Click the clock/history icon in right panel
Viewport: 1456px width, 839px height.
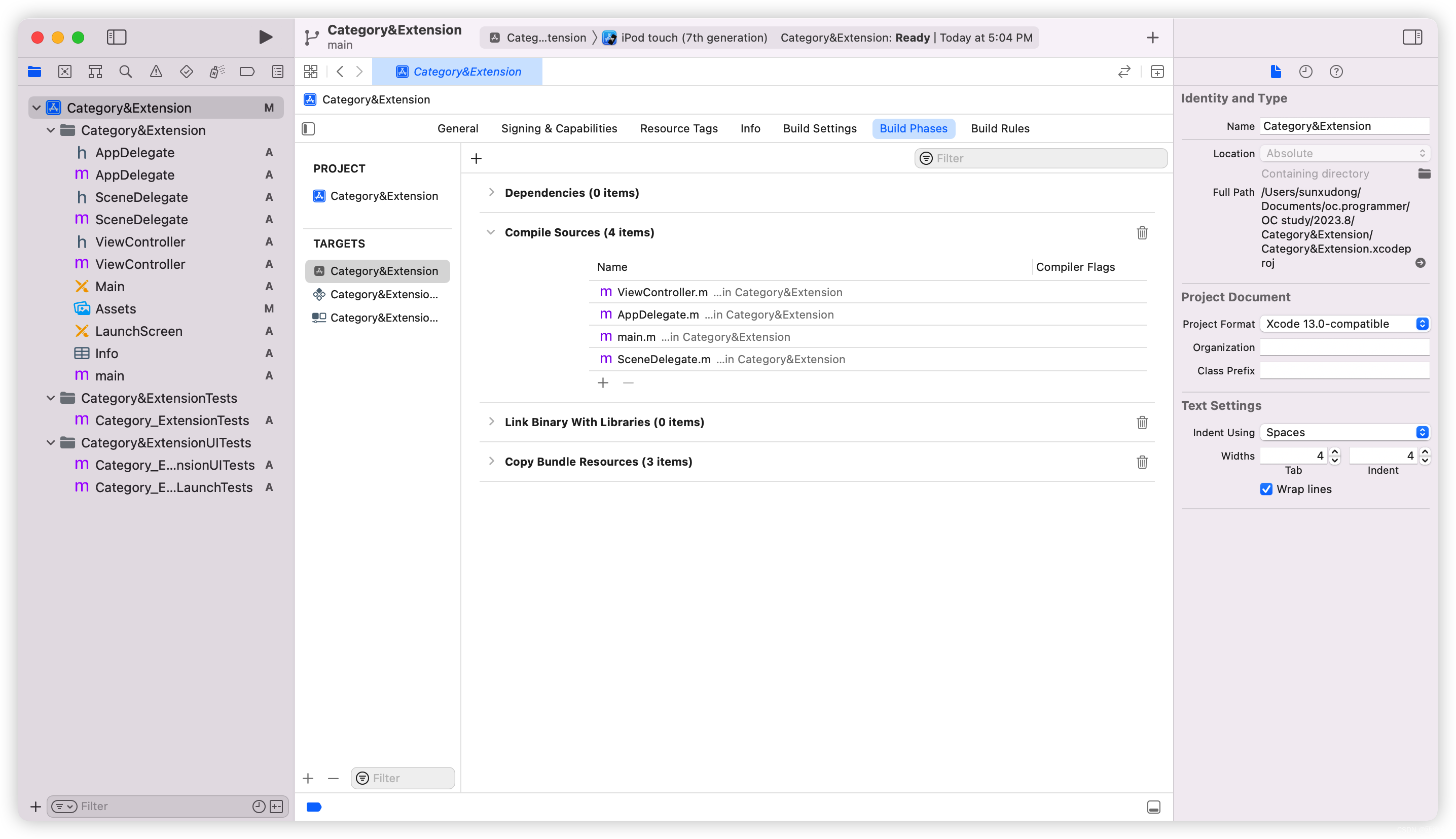point(1306,71)
